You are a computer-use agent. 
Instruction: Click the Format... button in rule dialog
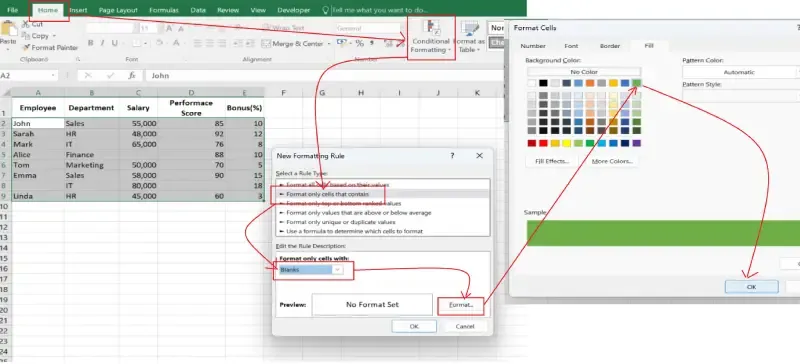pyautogui.click(x=461, y=305)
